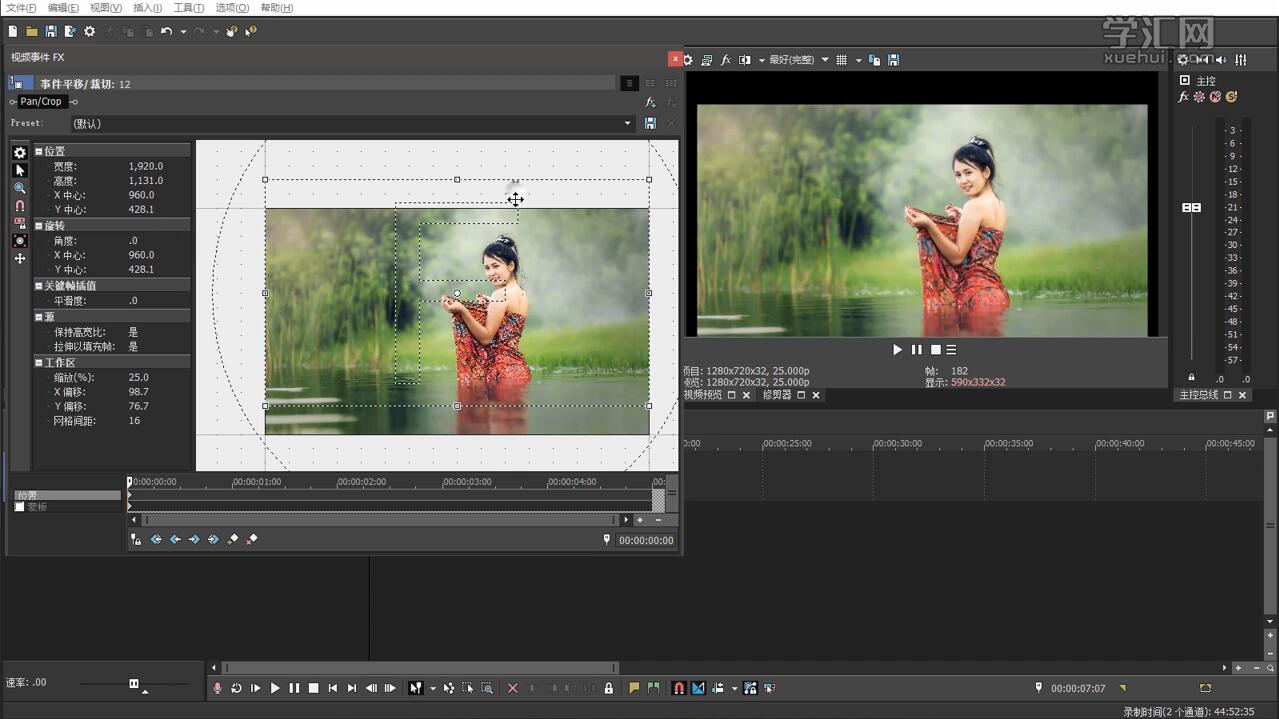Click the main timeline timecode 00:00:07:07
This screenshot has height=719, width=1279.
click(x=1077, y=688)
